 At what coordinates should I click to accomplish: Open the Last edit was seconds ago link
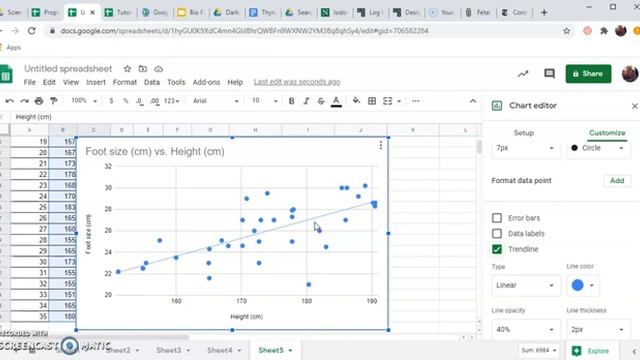[x=297, y=82]
